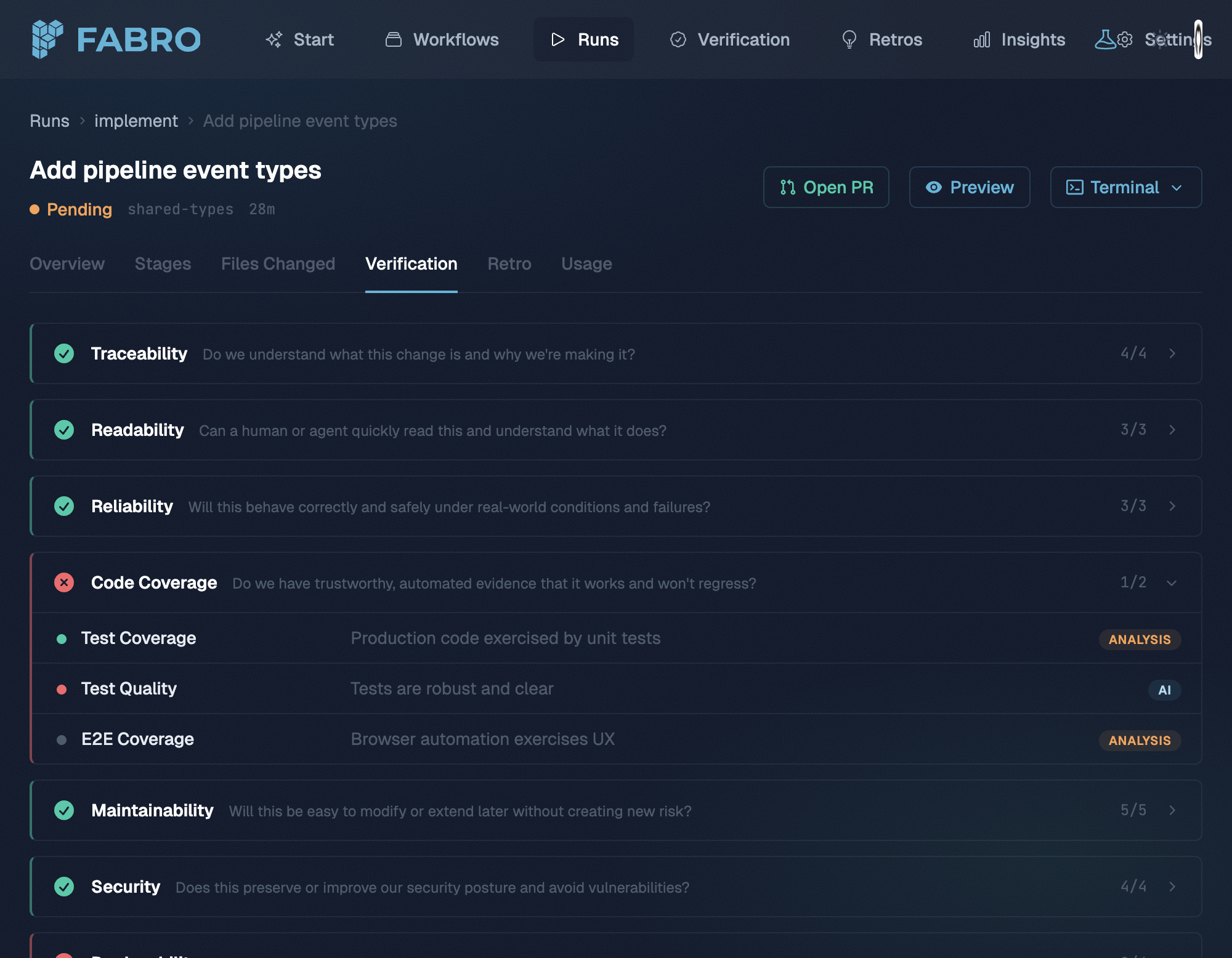This screenshot has width=1232, height=958.
Task: Click the AI badge on Test Quality
Action: coord(1164,690)
